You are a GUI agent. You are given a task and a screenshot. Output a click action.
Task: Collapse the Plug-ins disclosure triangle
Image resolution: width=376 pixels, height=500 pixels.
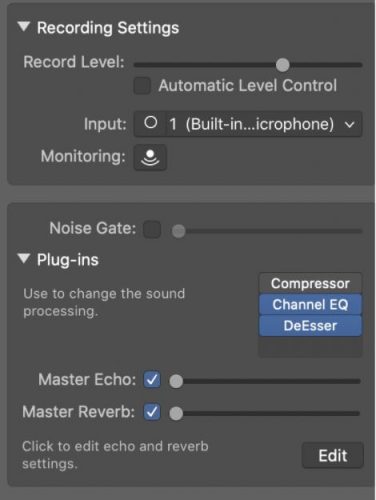pos(24,258)
